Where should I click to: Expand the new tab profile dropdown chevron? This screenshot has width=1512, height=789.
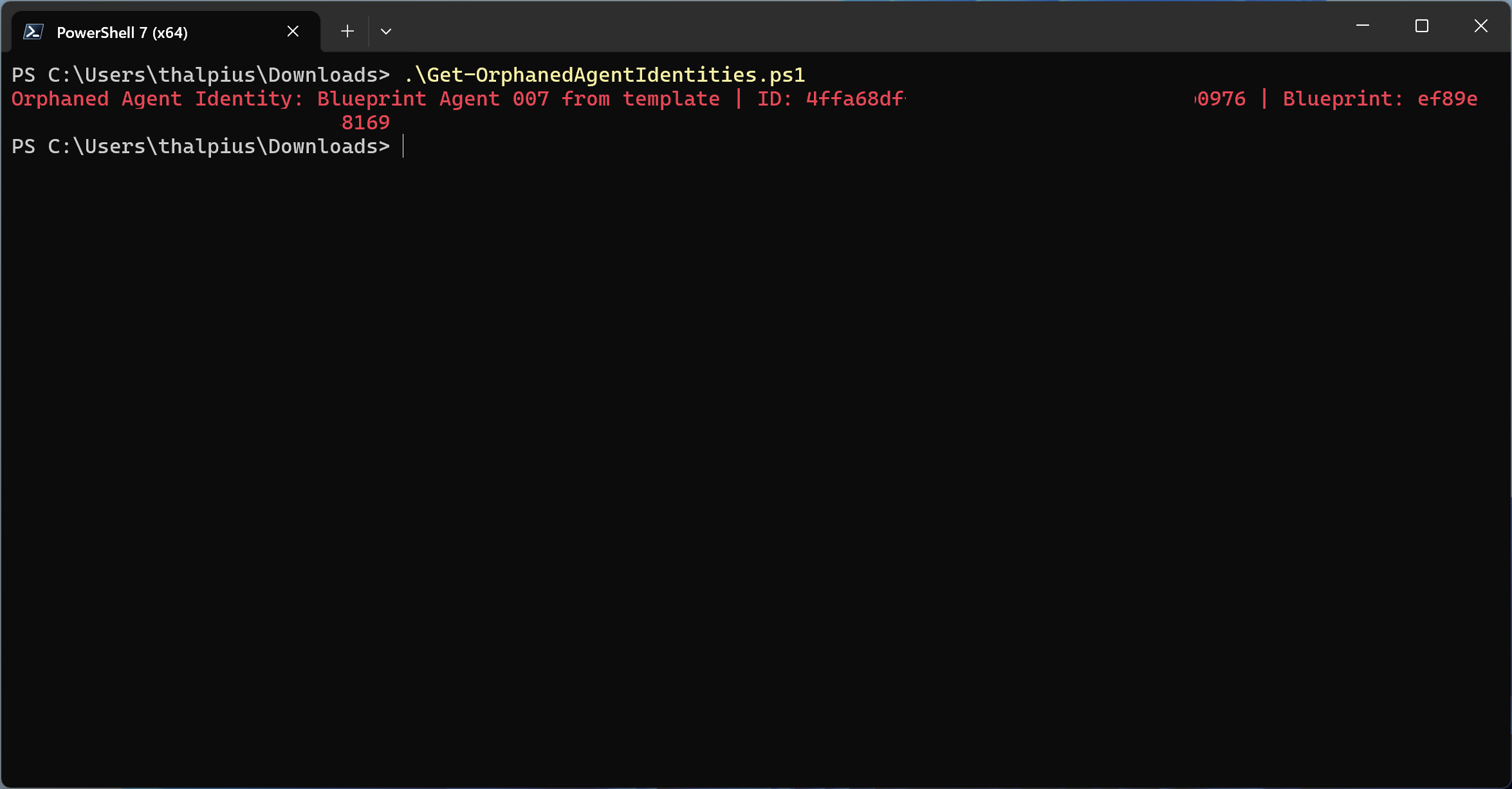386,31
